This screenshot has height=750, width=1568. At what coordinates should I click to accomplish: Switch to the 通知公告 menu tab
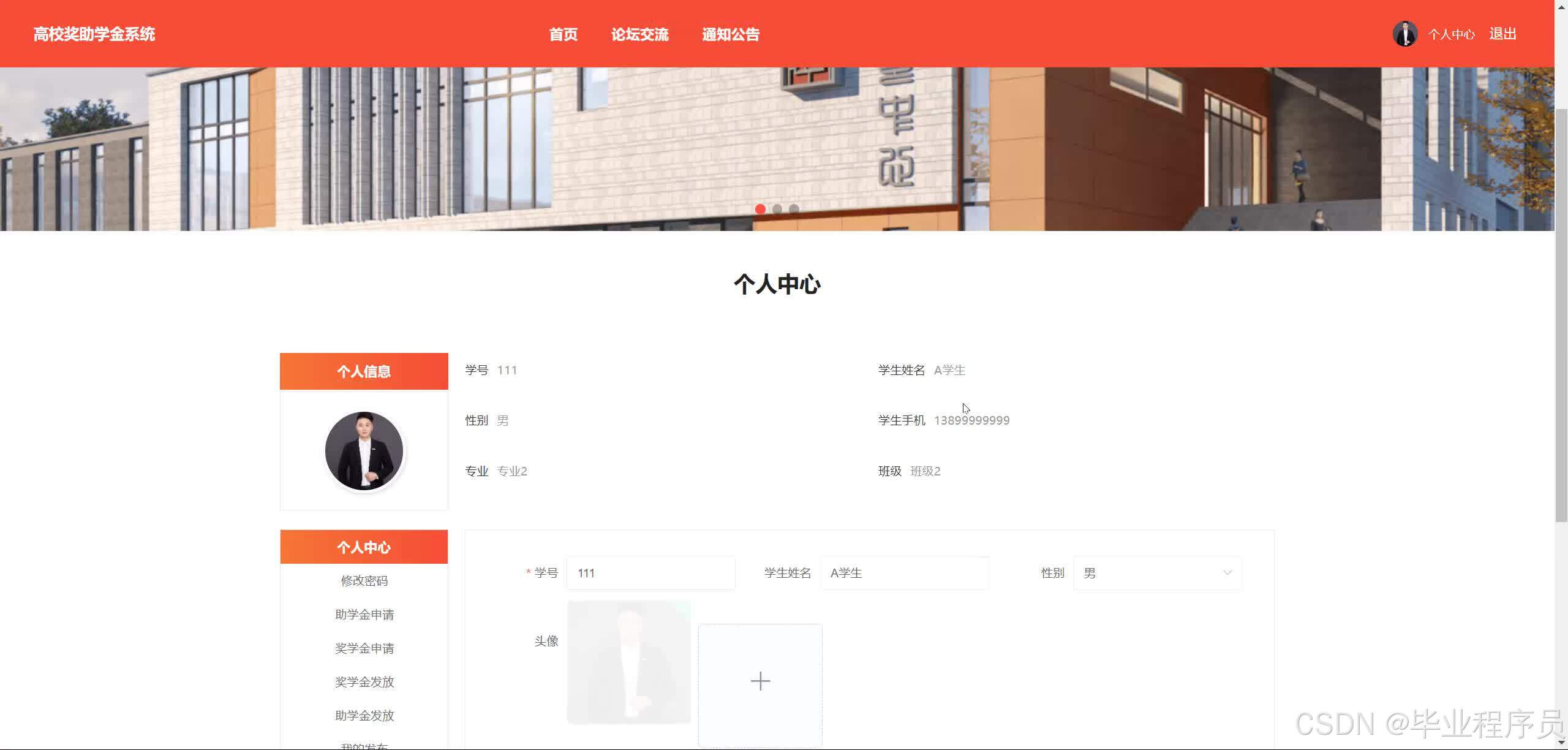(730, 34)
